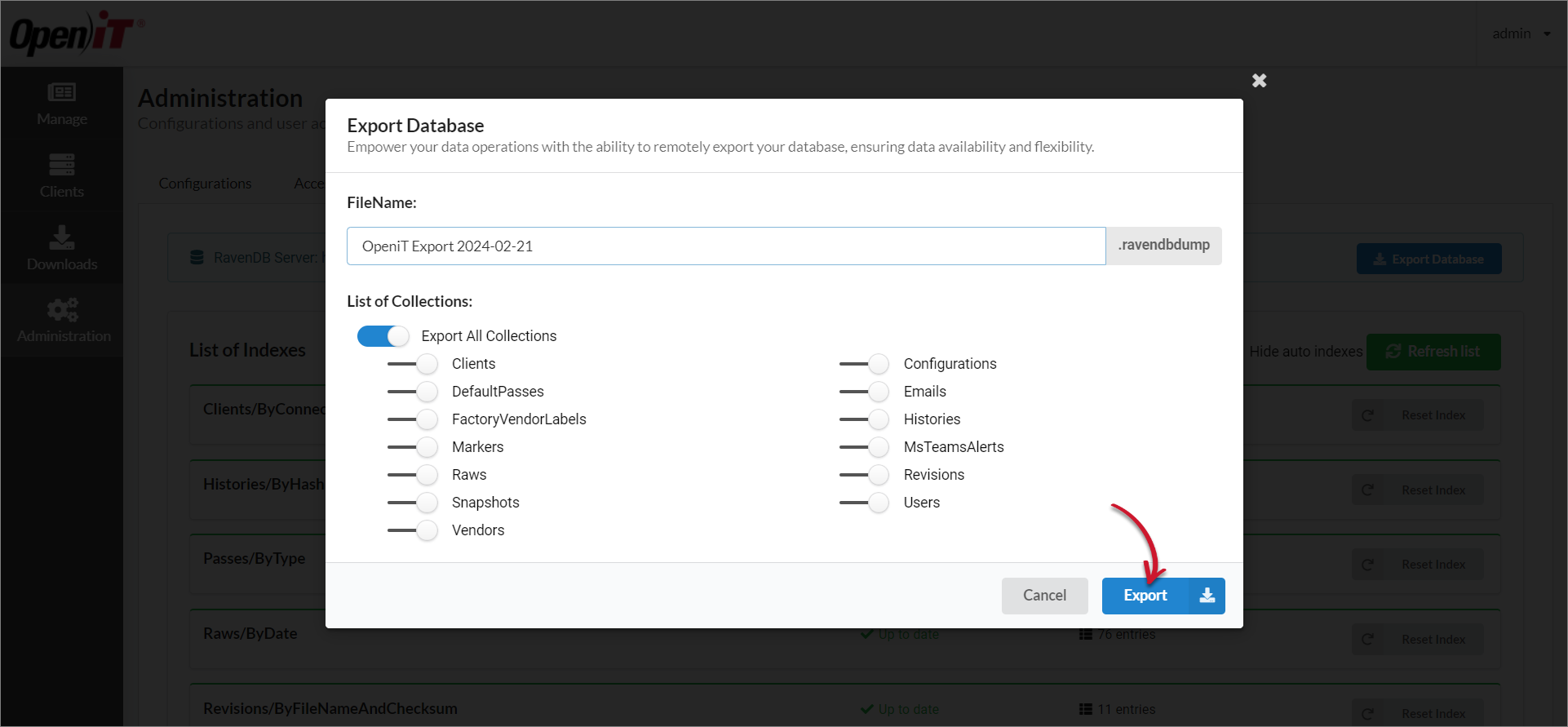Screen dimensions: 1568x727
Task: Edit the FileName input field
Action: click(x=726, y=246)
